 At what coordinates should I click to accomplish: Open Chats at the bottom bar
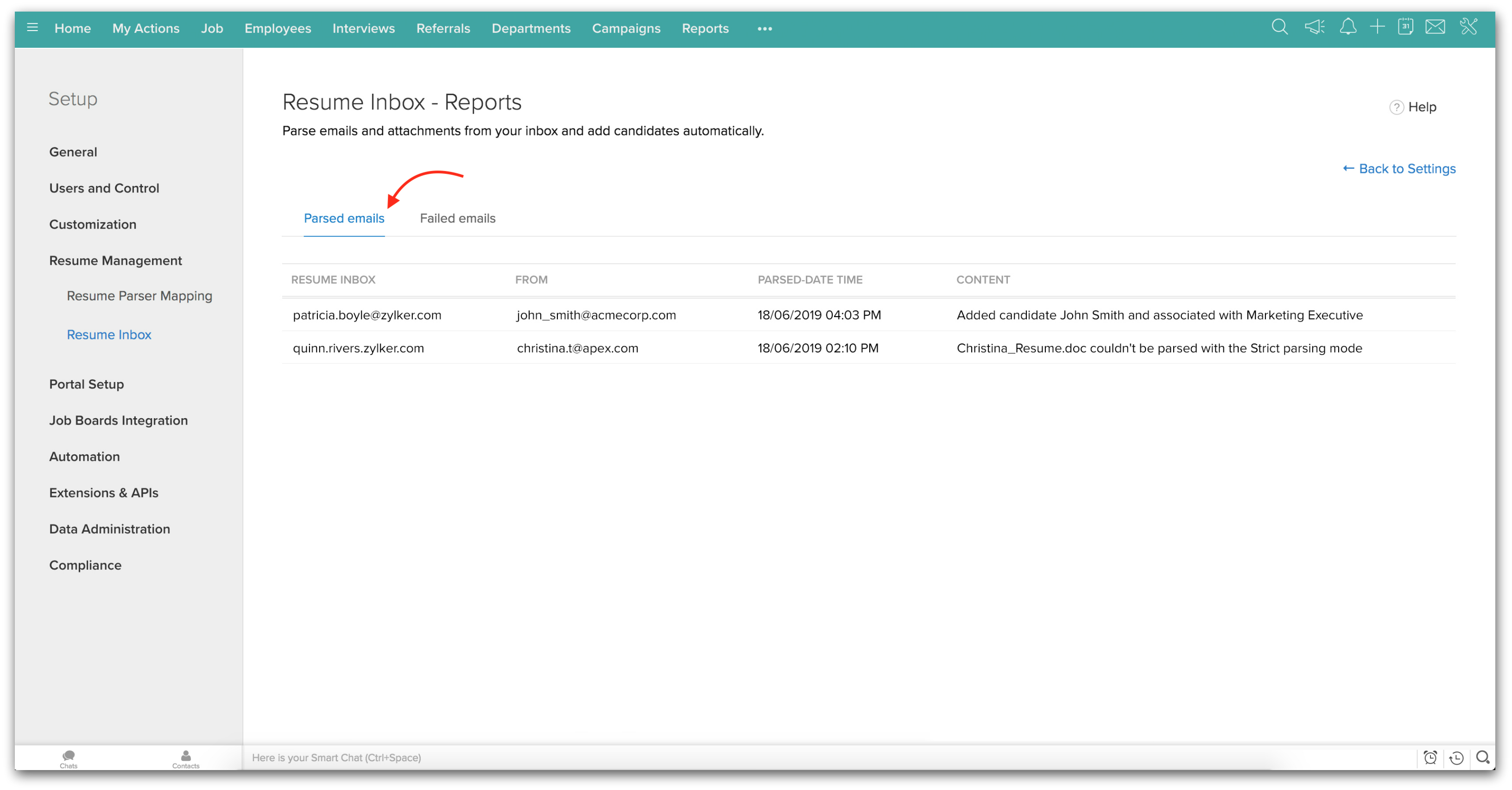pyautogui.click(x=69, y=758)
